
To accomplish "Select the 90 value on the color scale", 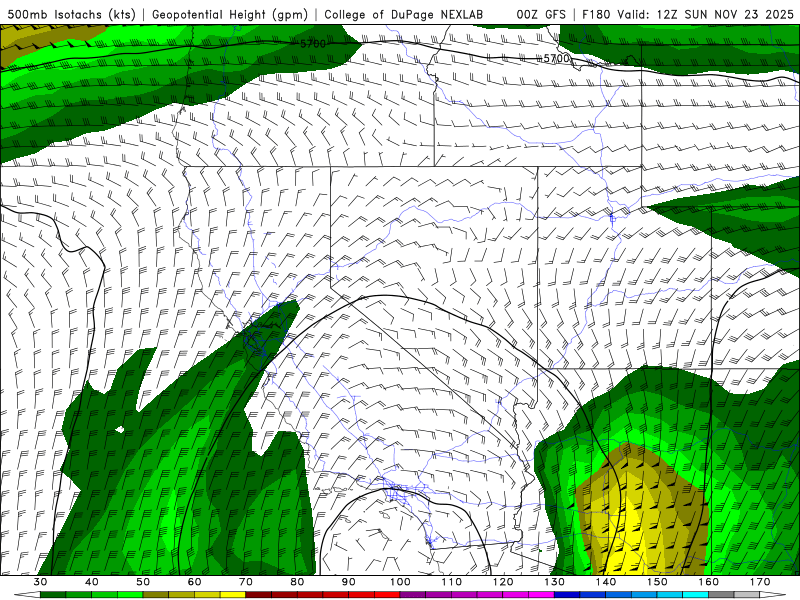I will pyautogui.click(x=348, y=582).
